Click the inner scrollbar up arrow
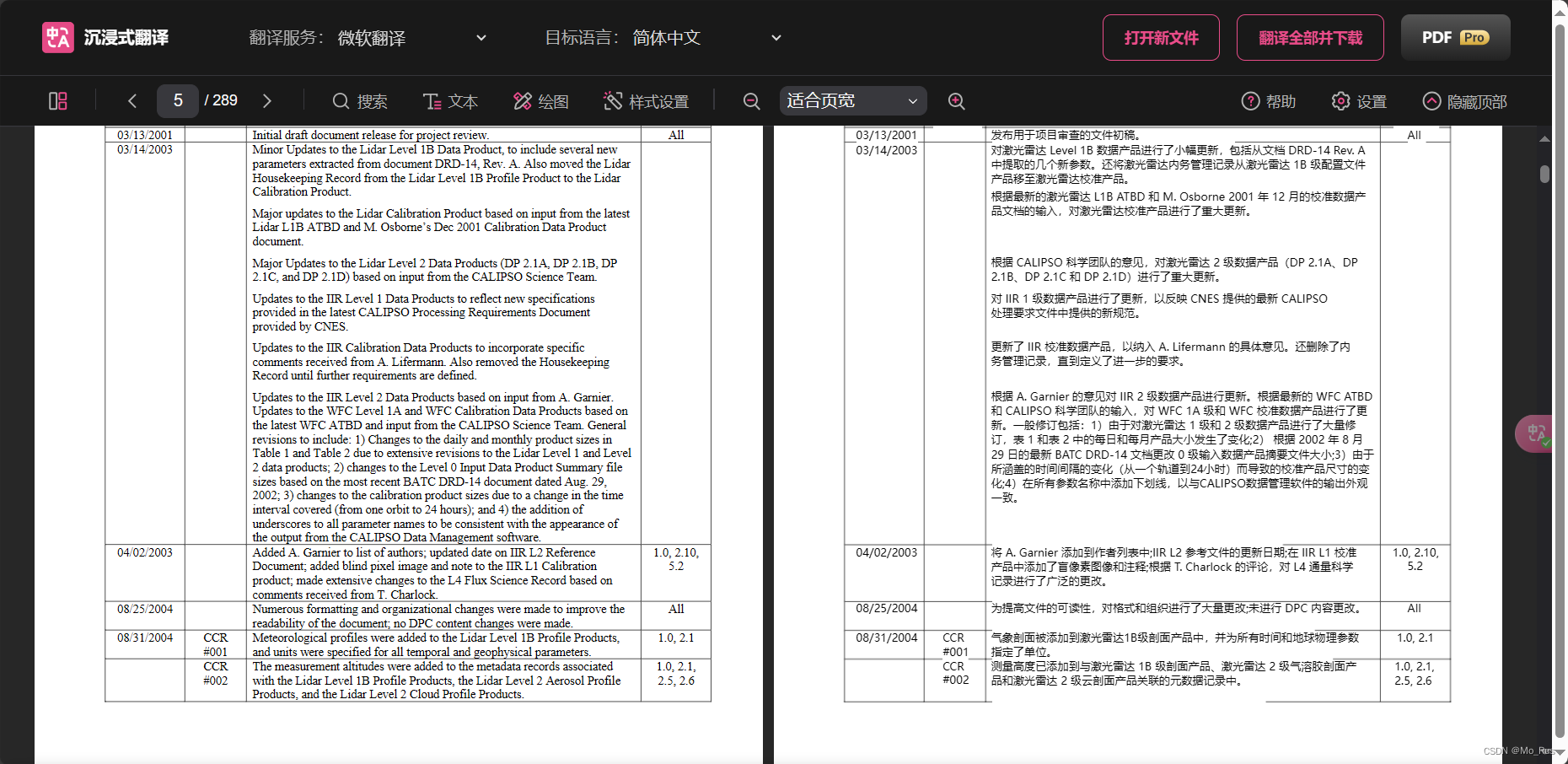Viewport: 1568px width, 764px height. 1544,138
